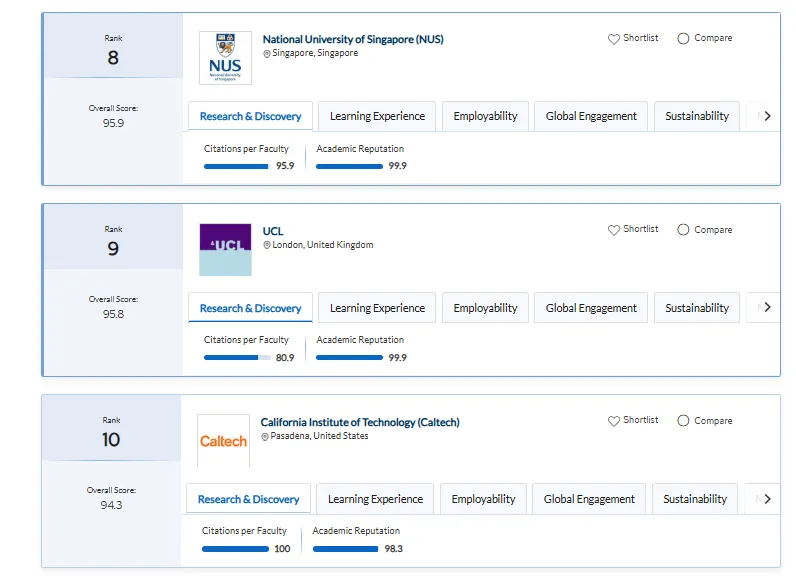796x582 pixels.
Task: Open the Global Engagement tab for UCL
Action: click(591, 308)
